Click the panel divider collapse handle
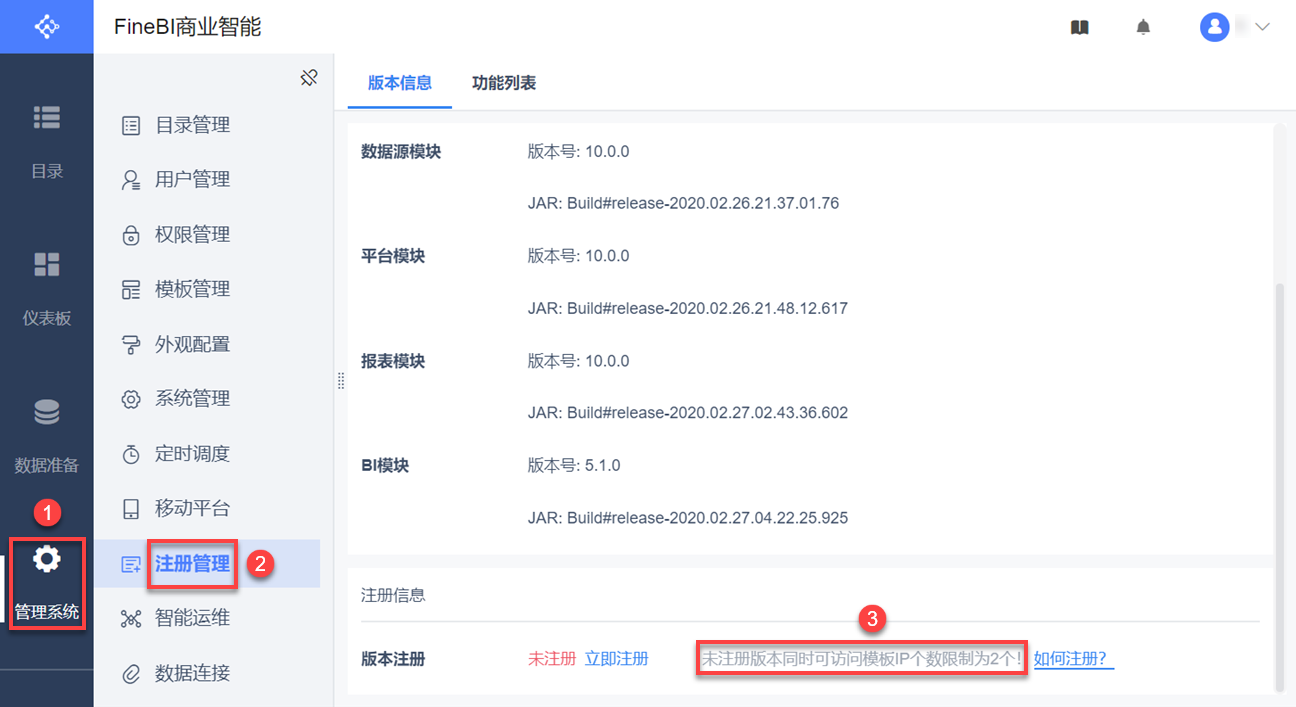Screen dimensions: 1296x707 [340, 381]
